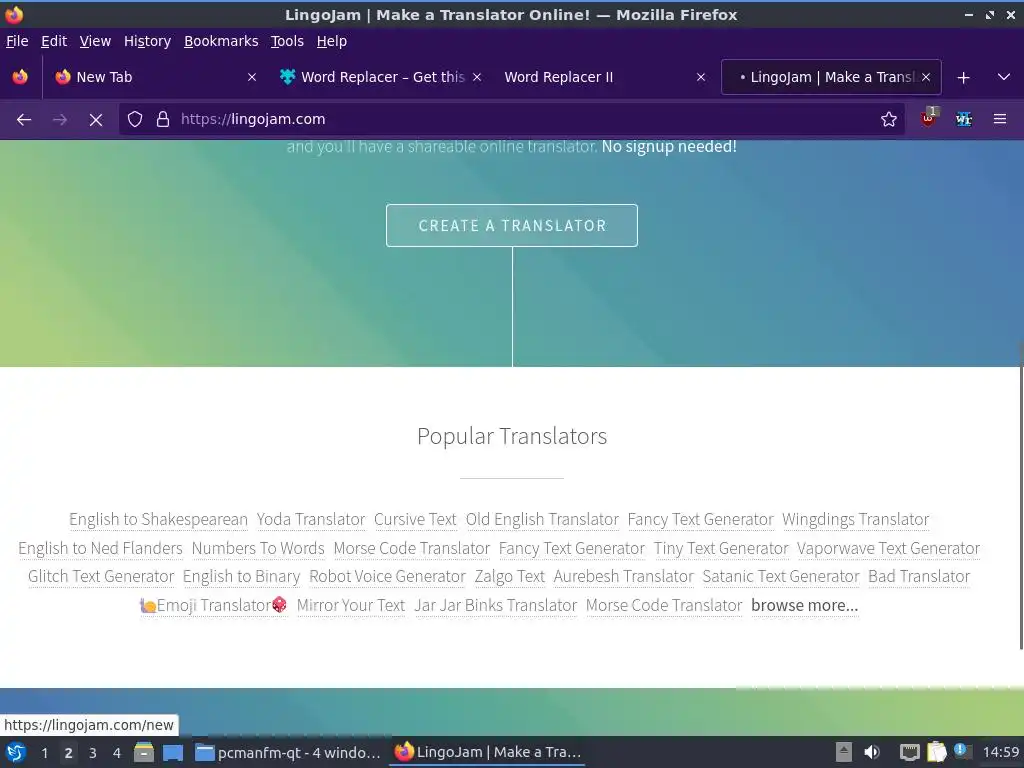The image size is (1024, 768).
Task: Click the show desktop taskbar icon
Action: [x=173, y=753]
